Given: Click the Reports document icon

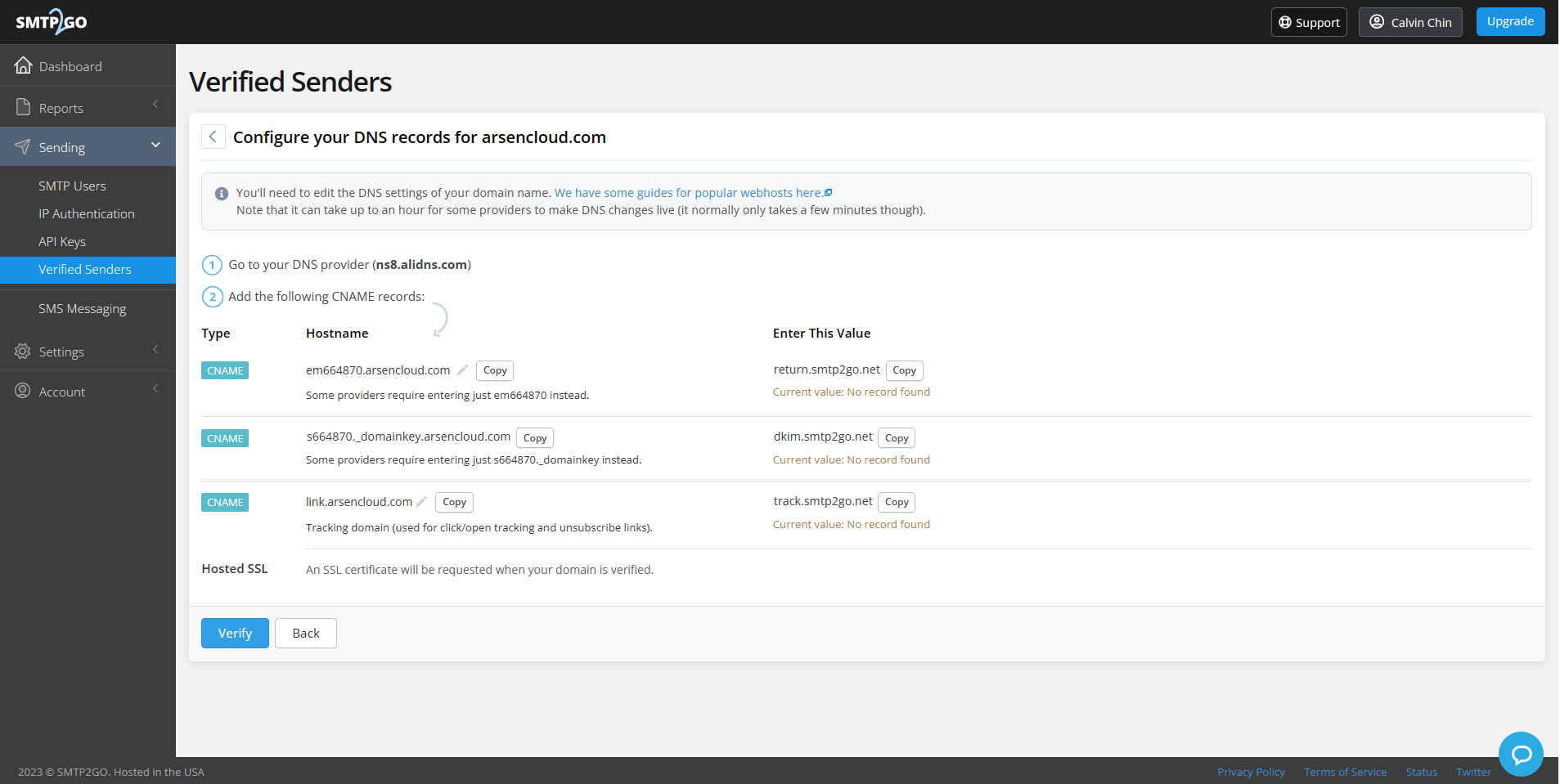Looking at the screenshot, I should 23,107.
